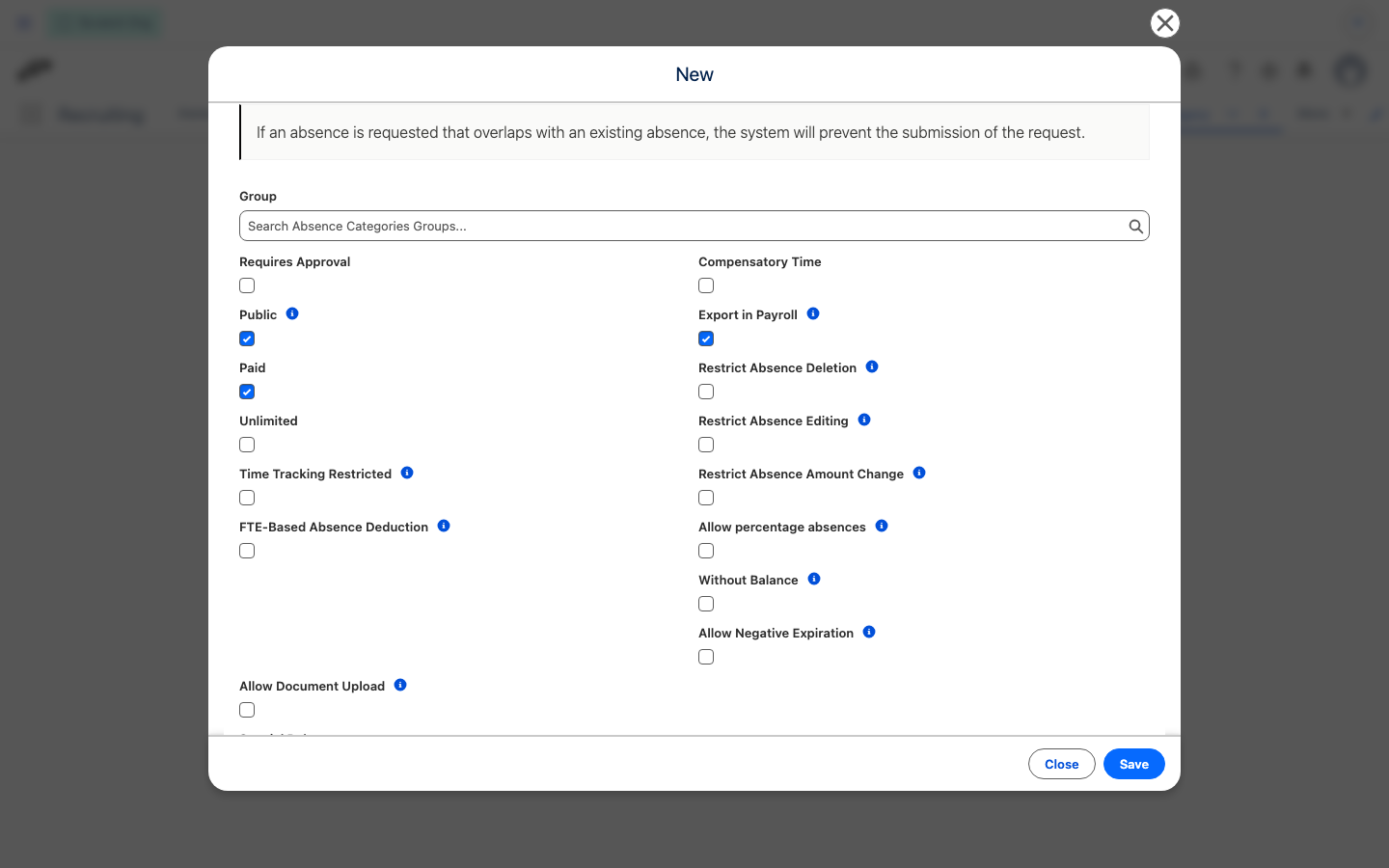Click the info icon next to Public
The width and height of the screenshot is (1389, 868).
pyautogui.click(x=292, y=313)
